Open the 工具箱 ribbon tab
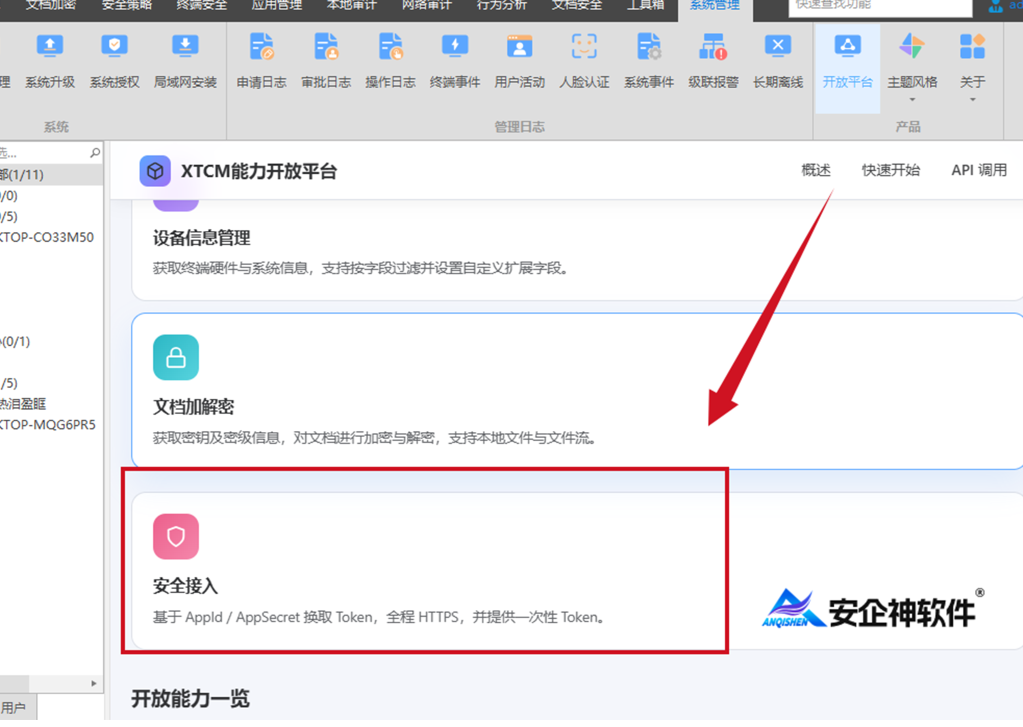The height and width of the screenshot is (727, 1023). [x=645, y=5]
